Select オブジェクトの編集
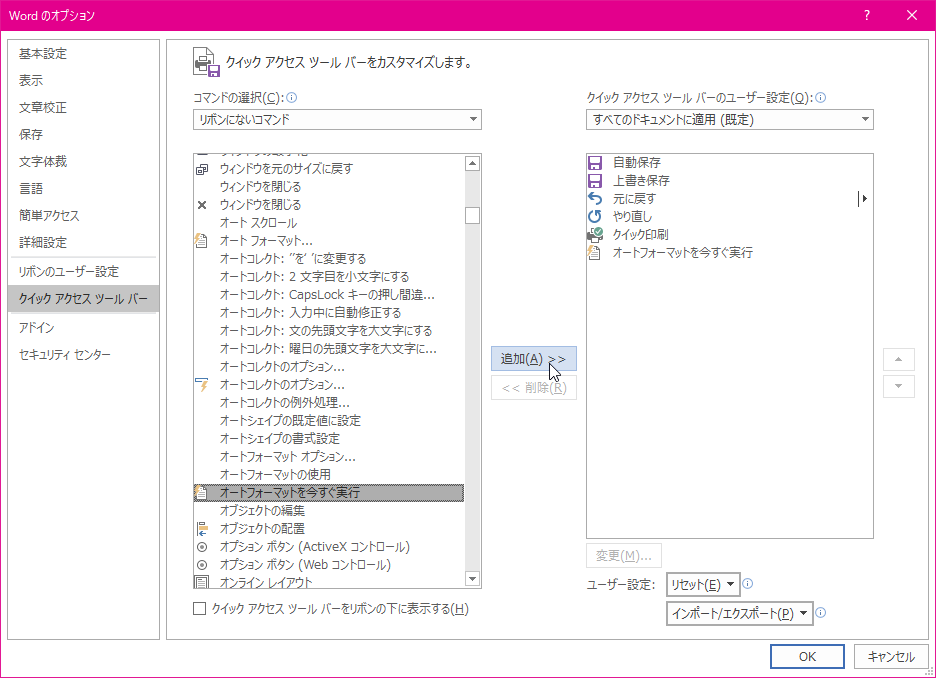 (x=329, y=510)
